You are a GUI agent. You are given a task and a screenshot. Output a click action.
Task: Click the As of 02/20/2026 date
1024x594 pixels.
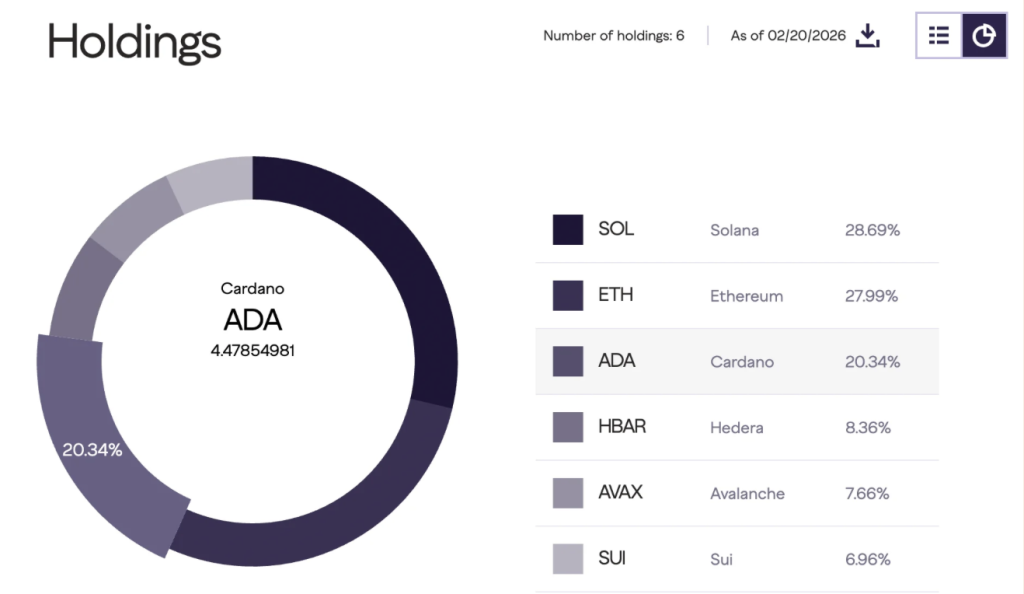788,36
